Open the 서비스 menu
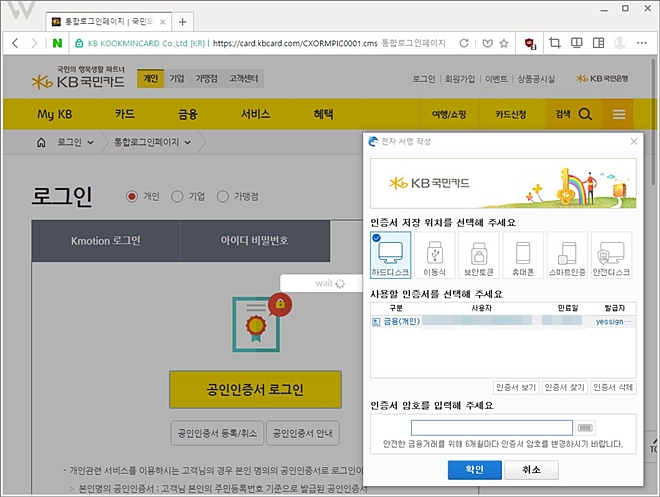The image size is (660, 497). tap(255, 114)
